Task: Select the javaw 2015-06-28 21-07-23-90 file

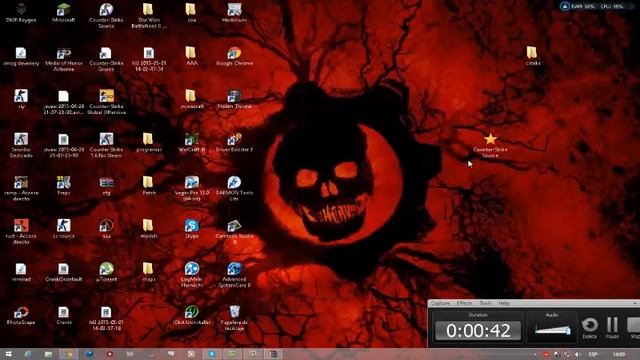Action: coord(64,145)
